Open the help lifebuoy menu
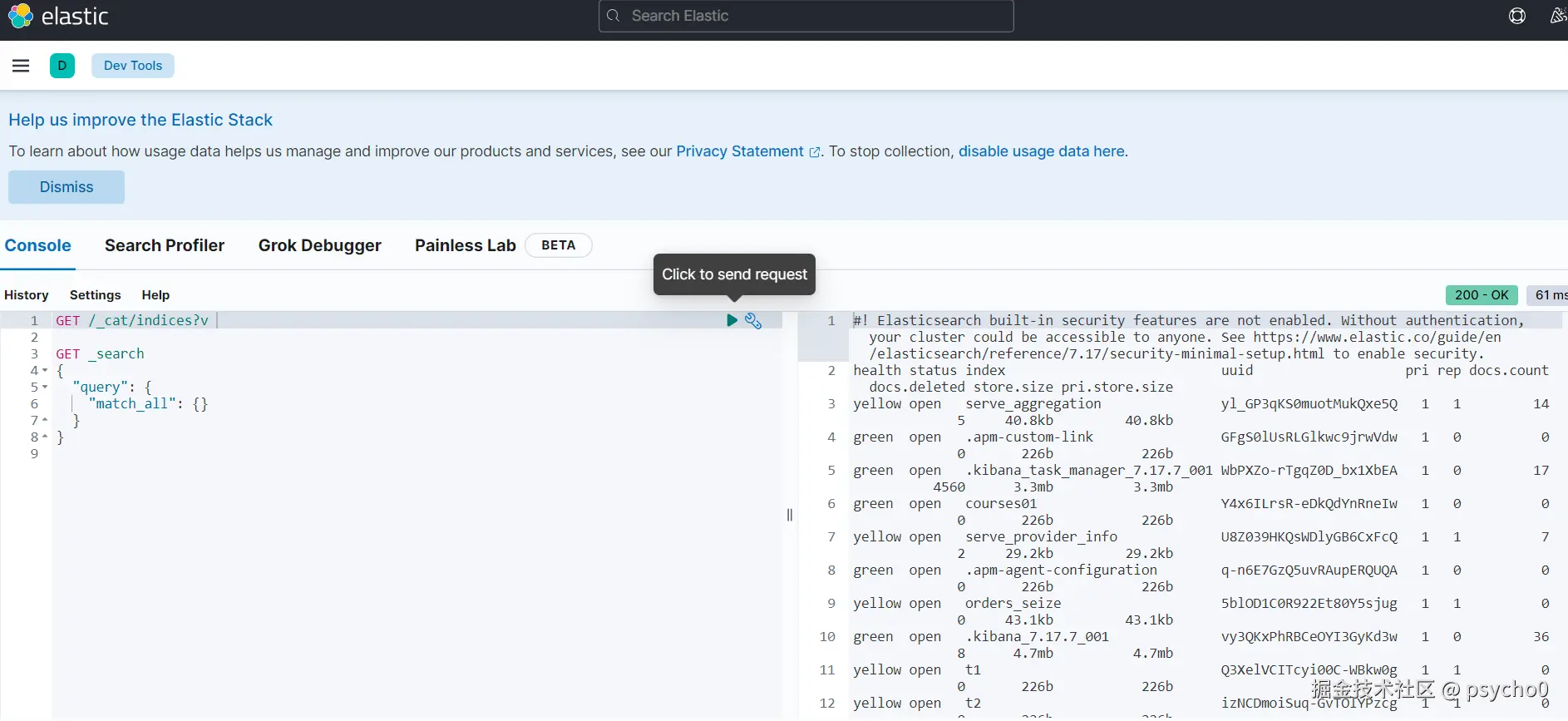The height and width of the screenshot is (721, 1568). coord(1517,16)
